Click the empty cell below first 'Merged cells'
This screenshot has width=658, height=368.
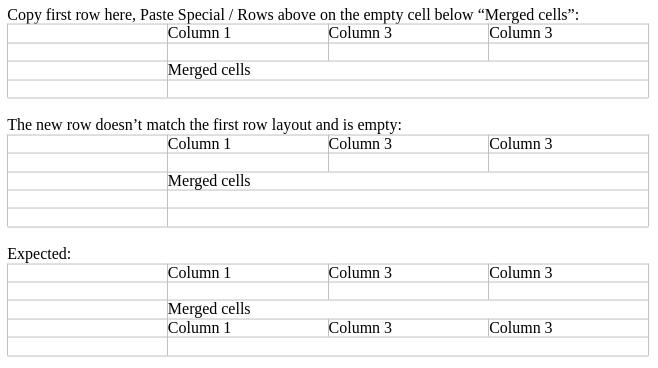(x=408, y=89)
